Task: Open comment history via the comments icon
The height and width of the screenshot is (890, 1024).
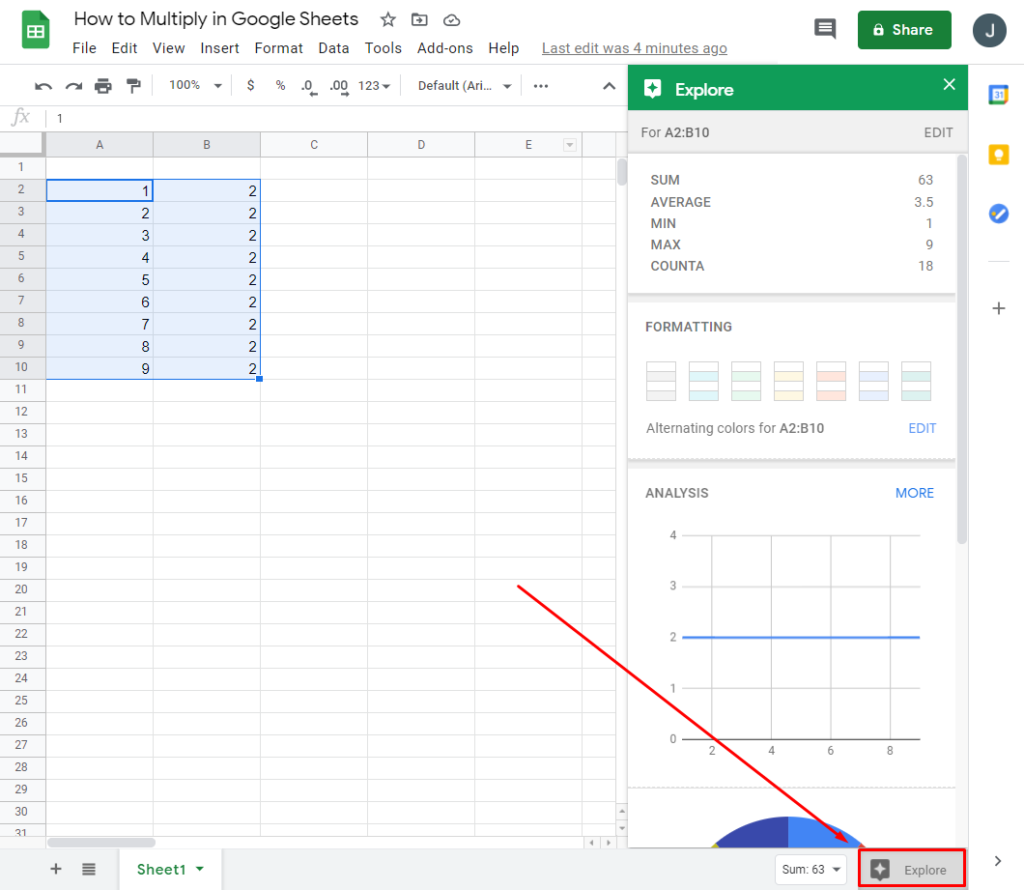Action: (x=825, y=29)
